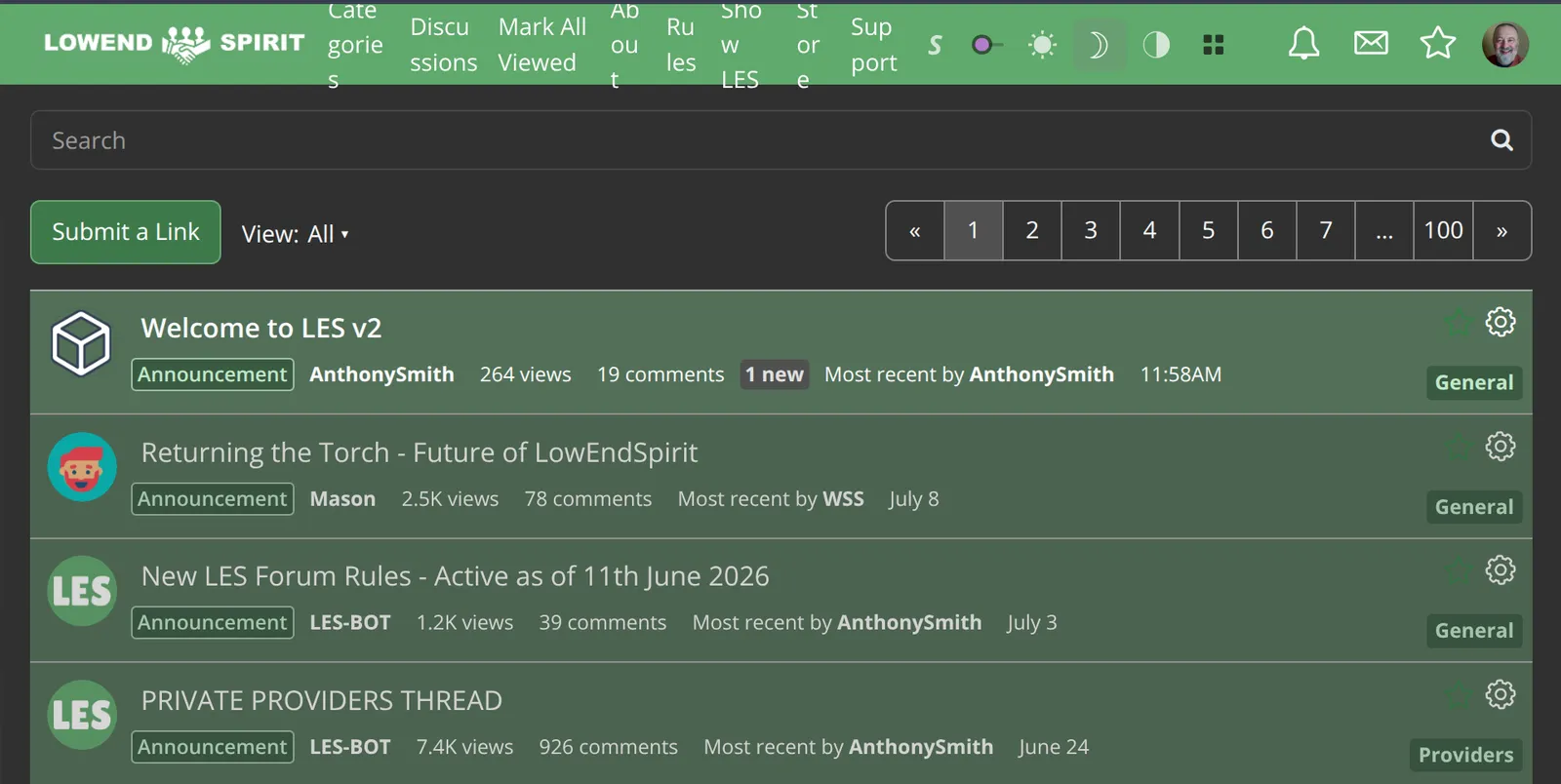This screenshot has height=784, width=1561.
Task: Open notifications bell
Action: [1303, 43]
